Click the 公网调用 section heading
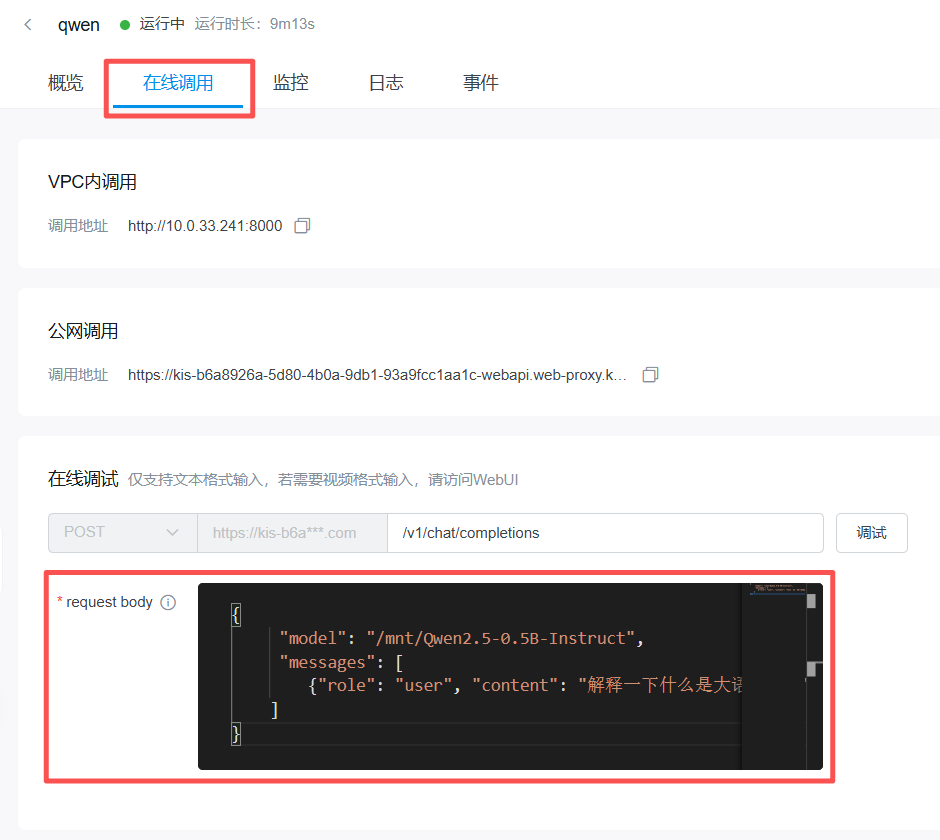940x840 pixels. (83, 331)
